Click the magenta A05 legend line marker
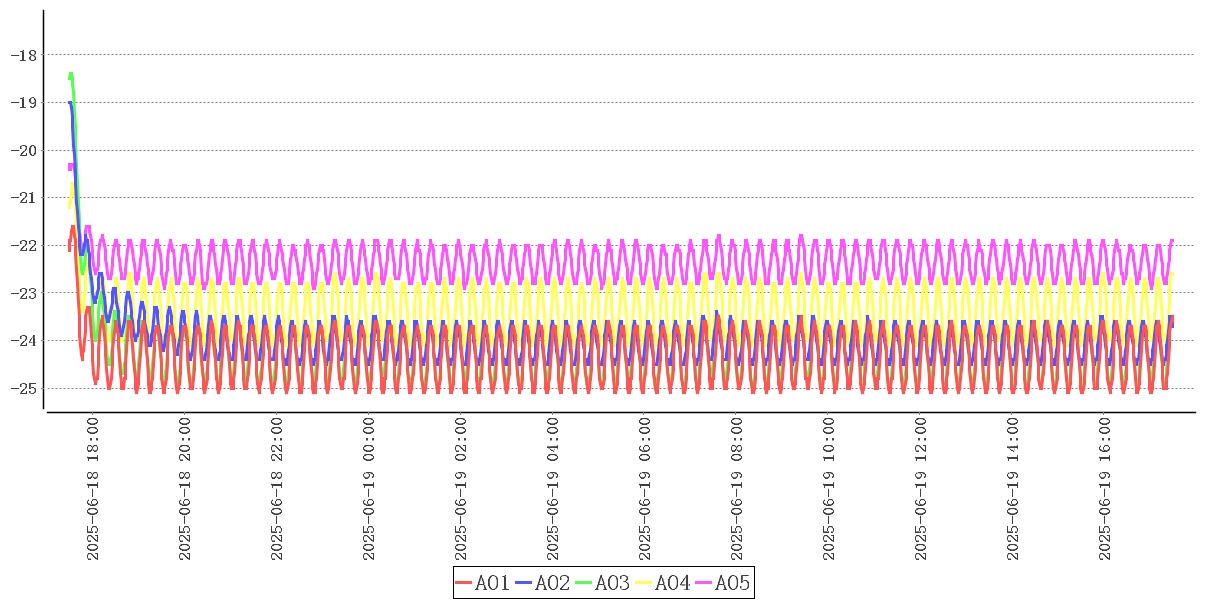 click(704, 583)
